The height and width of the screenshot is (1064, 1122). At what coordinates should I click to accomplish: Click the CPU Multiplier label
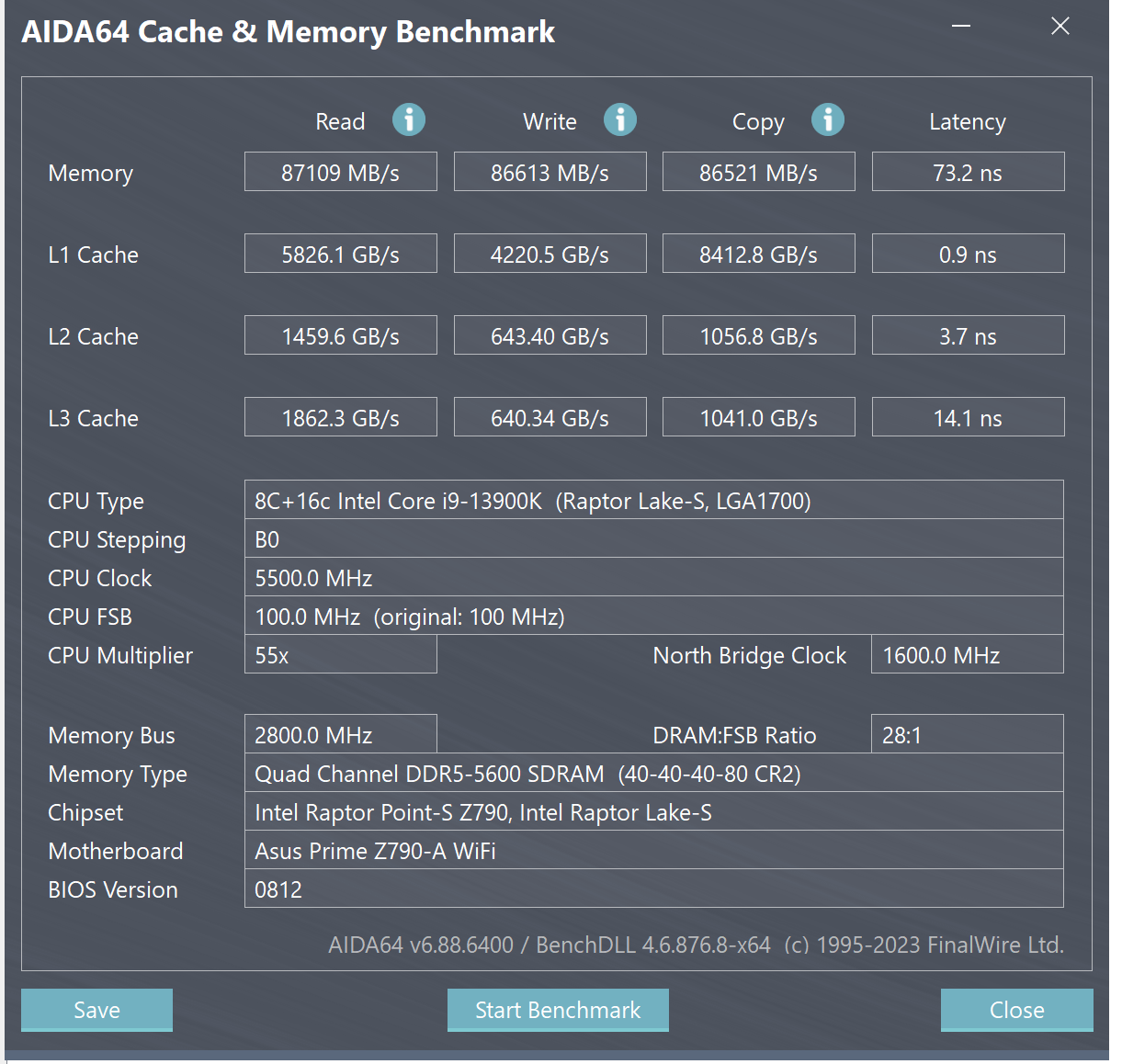[x=120, y=656]
